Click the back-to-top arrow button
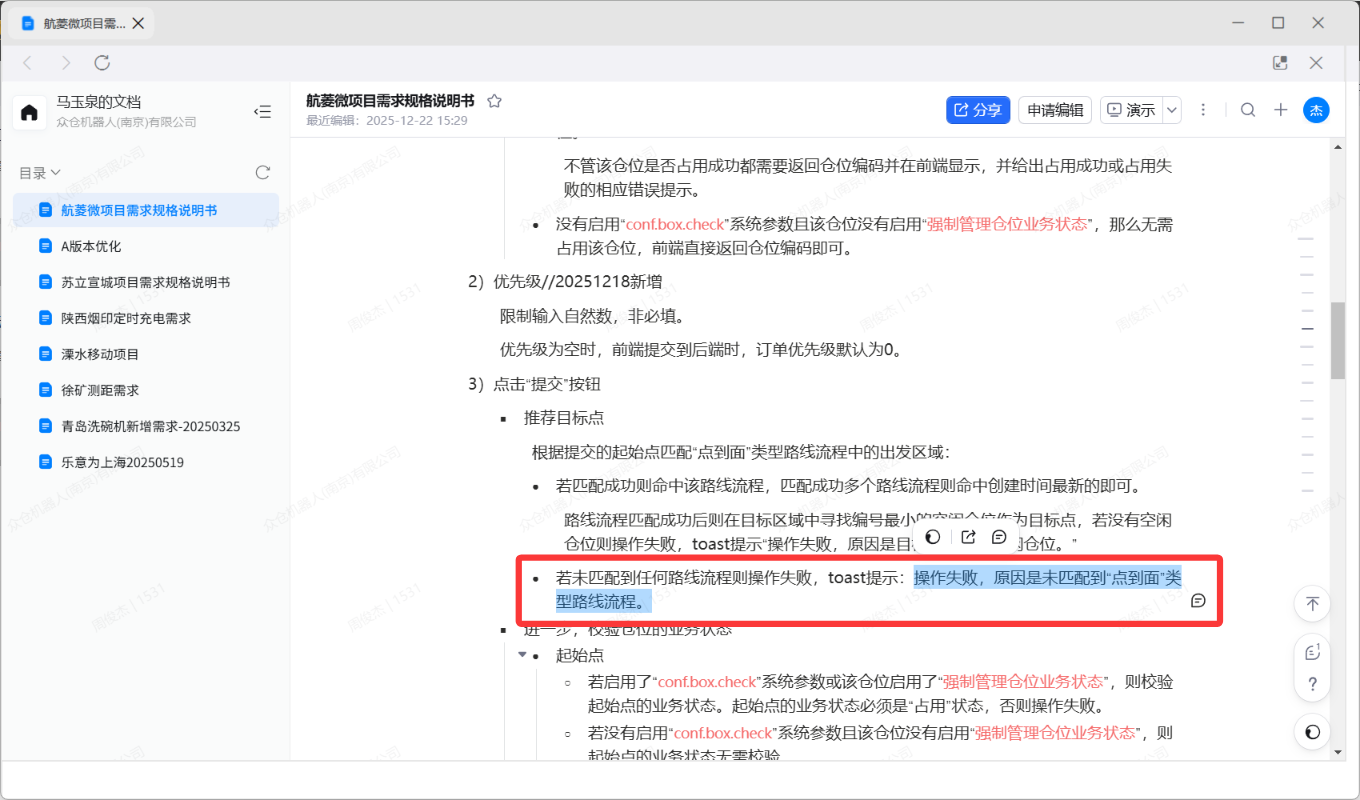1360x800 pixels. click(x=1312, y=604)
